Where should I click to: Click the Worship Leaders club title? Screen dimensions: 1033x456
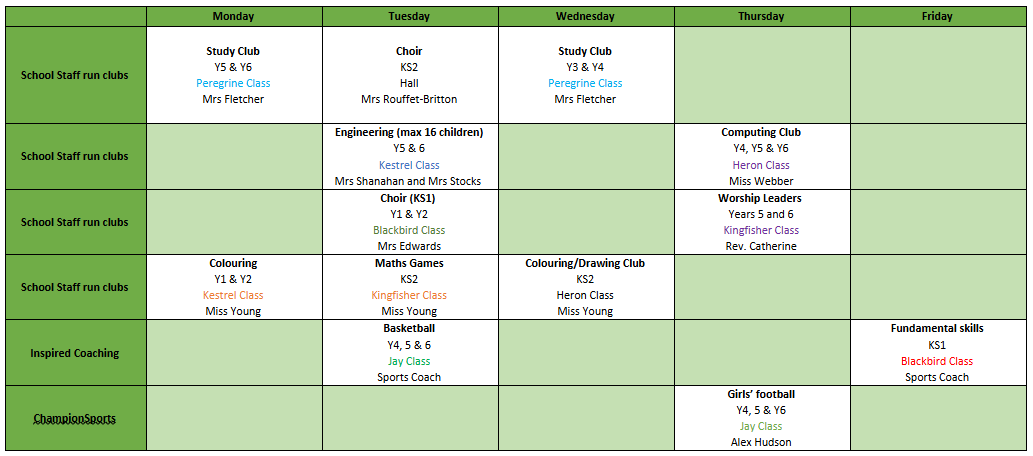coord(761,198)
